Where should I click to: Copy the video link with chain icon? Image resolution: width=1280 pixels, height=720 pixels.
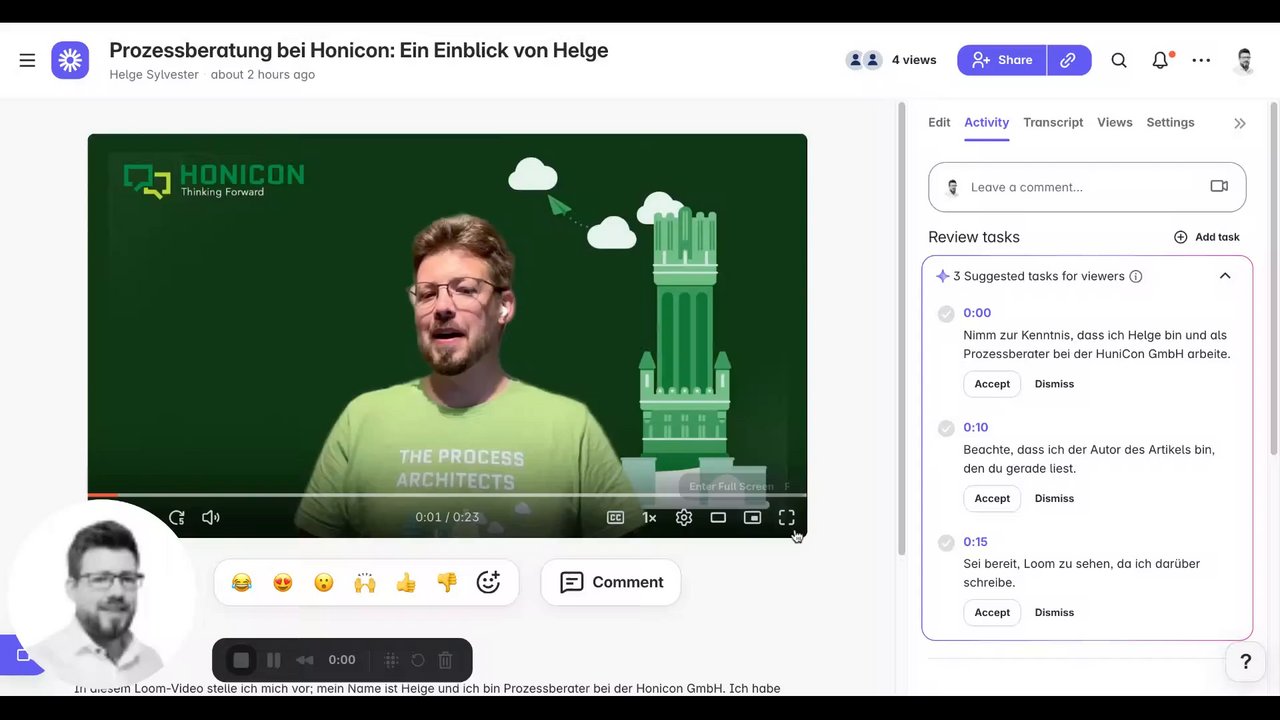(x=1069, y=60)
